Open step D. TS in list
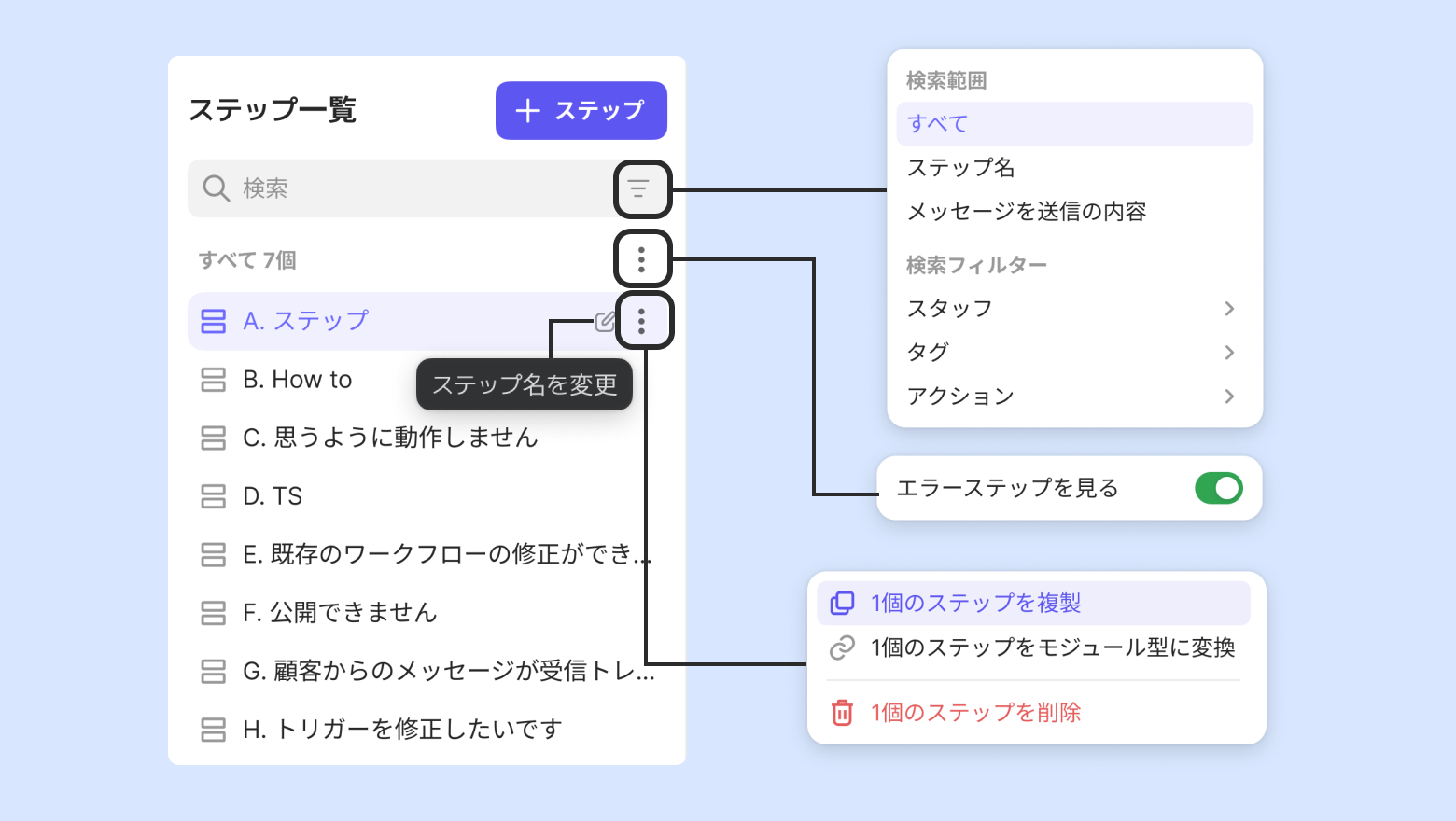 tap(273, 496)
